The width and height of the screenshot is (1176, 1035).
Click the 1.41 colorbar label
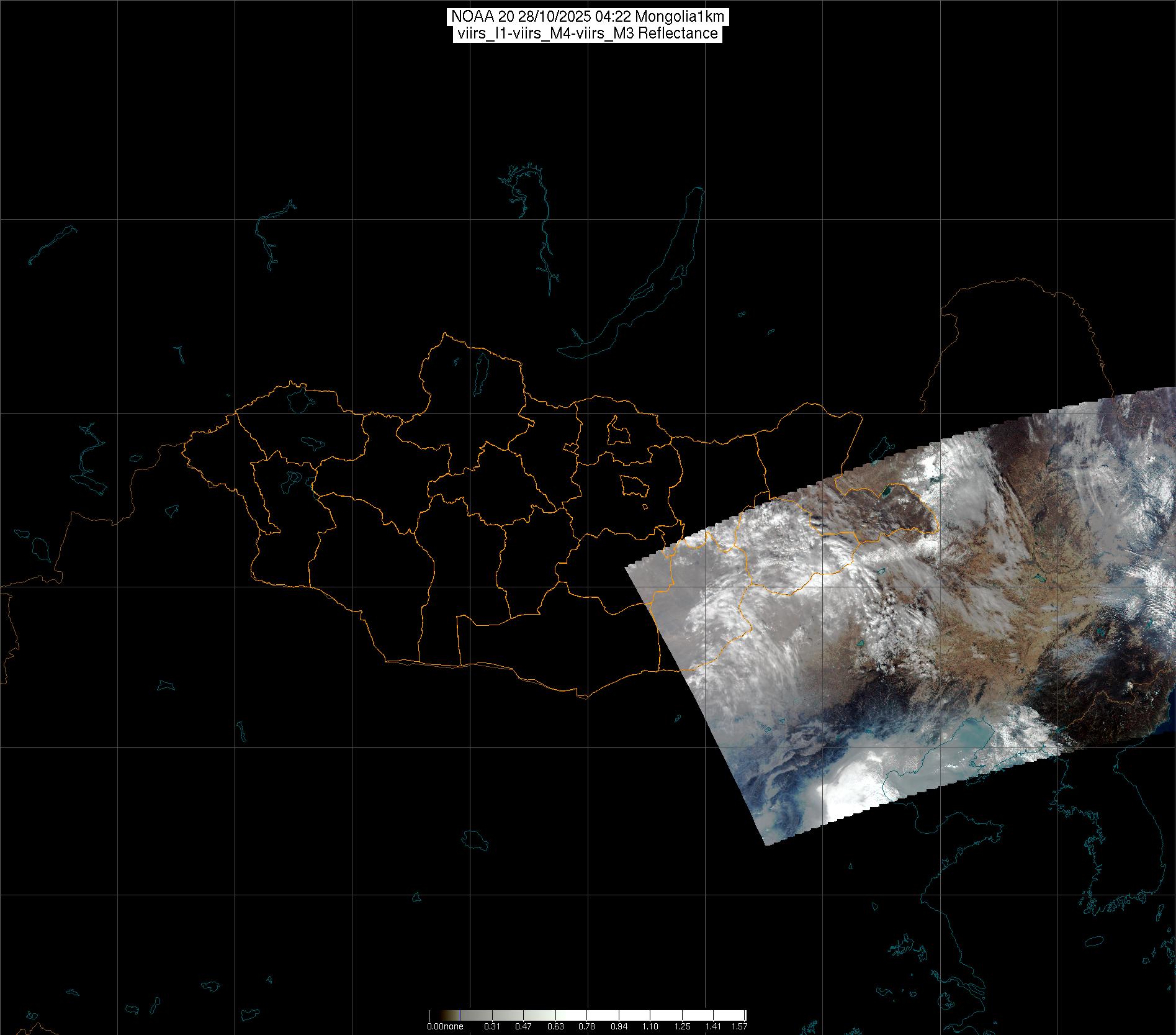[714, 1026]
